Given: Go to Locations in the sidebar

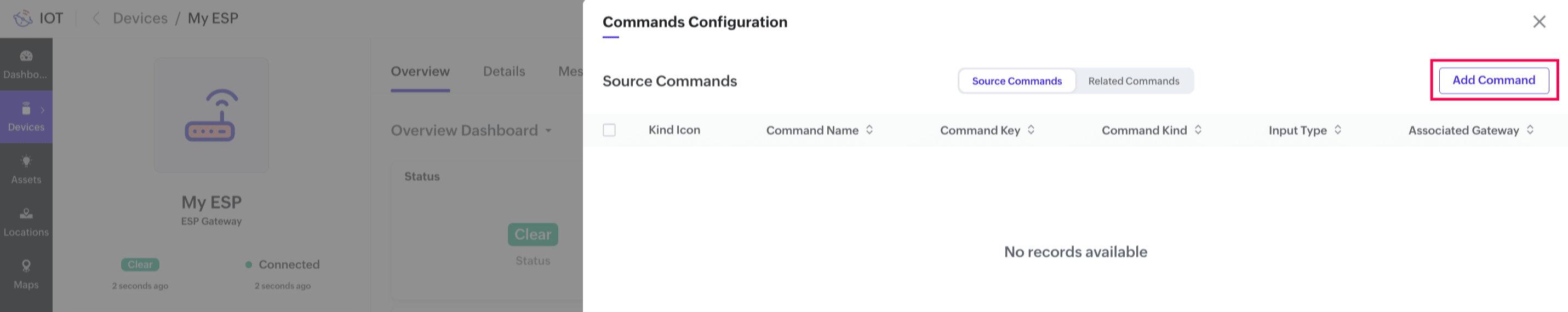Looking at the screenshot, I should coord(26,214).
